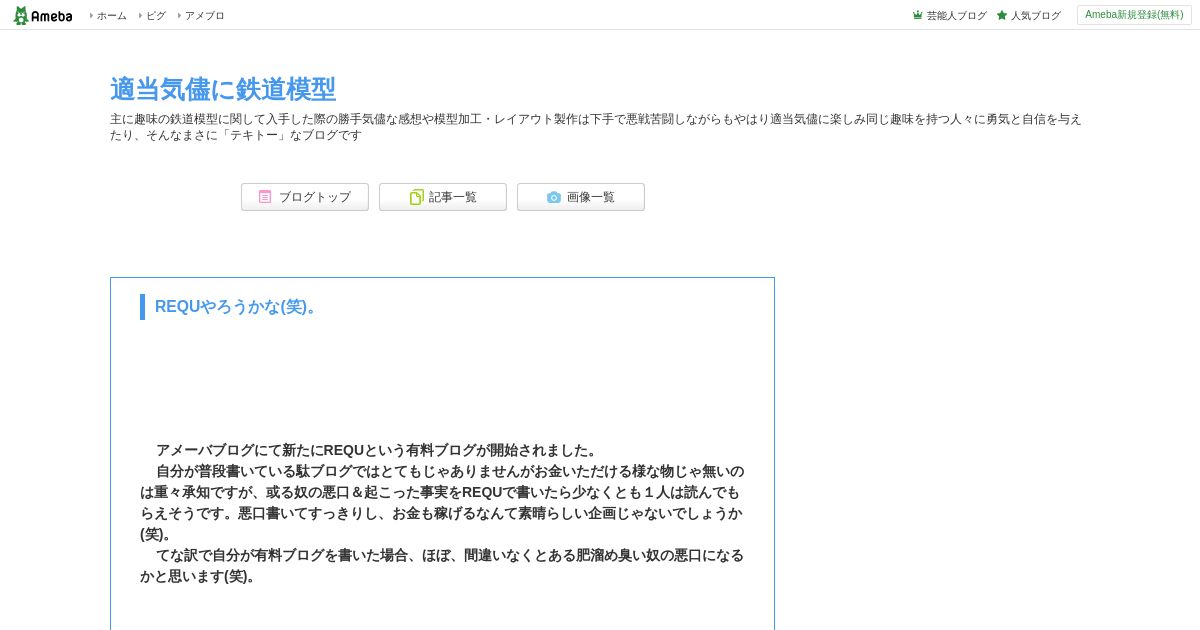Open the ホーム link in top bar
Image resolution: width=1200 pixels, height=630 pixels.
coord(111,15)
